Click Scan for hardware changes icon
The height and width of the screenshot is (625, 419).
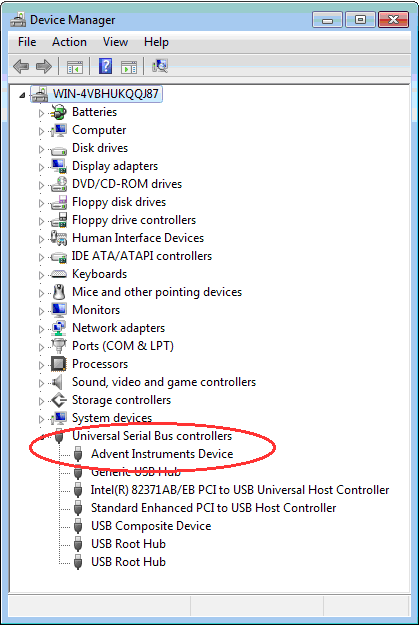pos(160,66)
